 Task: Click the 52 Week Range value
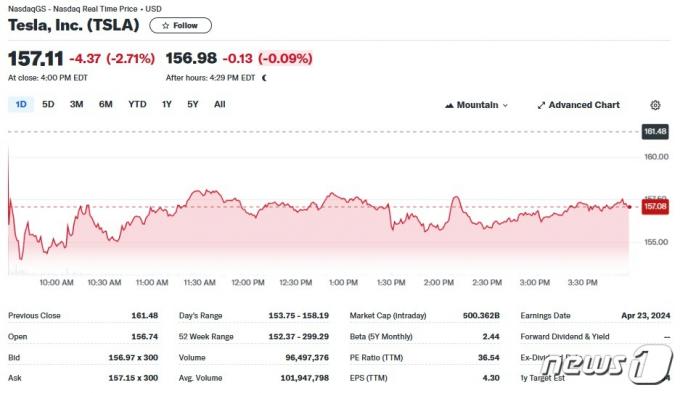coord(298,337)
